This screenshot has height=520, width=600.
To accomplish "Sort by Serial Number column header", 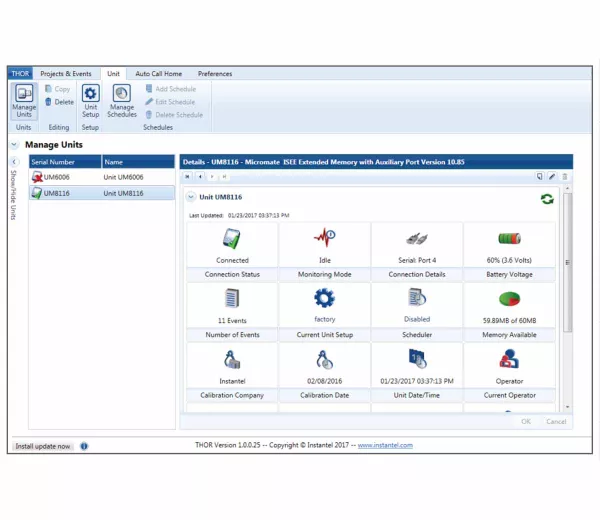I will point(65,162).
